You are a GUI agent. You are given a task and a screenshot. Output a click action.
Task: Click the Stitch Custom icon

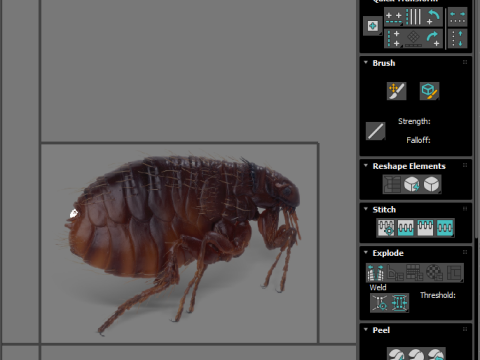pos(445,228)
